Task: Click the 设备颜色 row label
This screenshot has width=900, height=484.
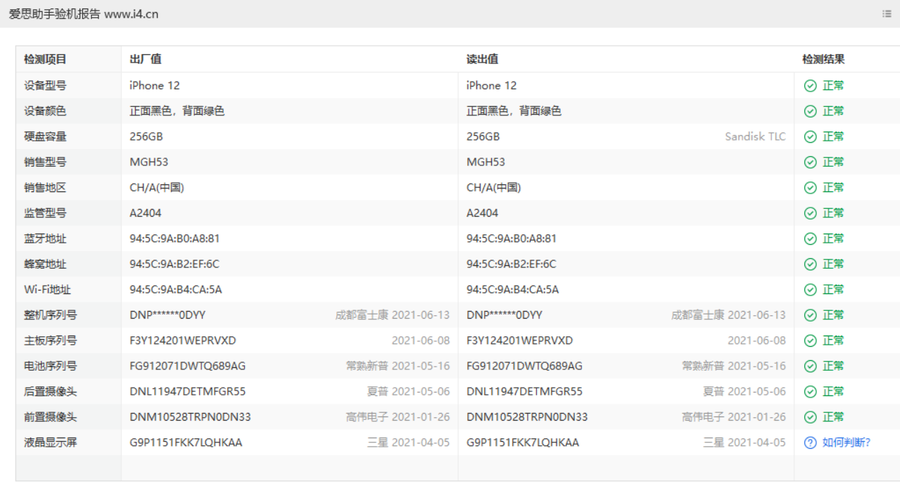Action: point(45,111)
